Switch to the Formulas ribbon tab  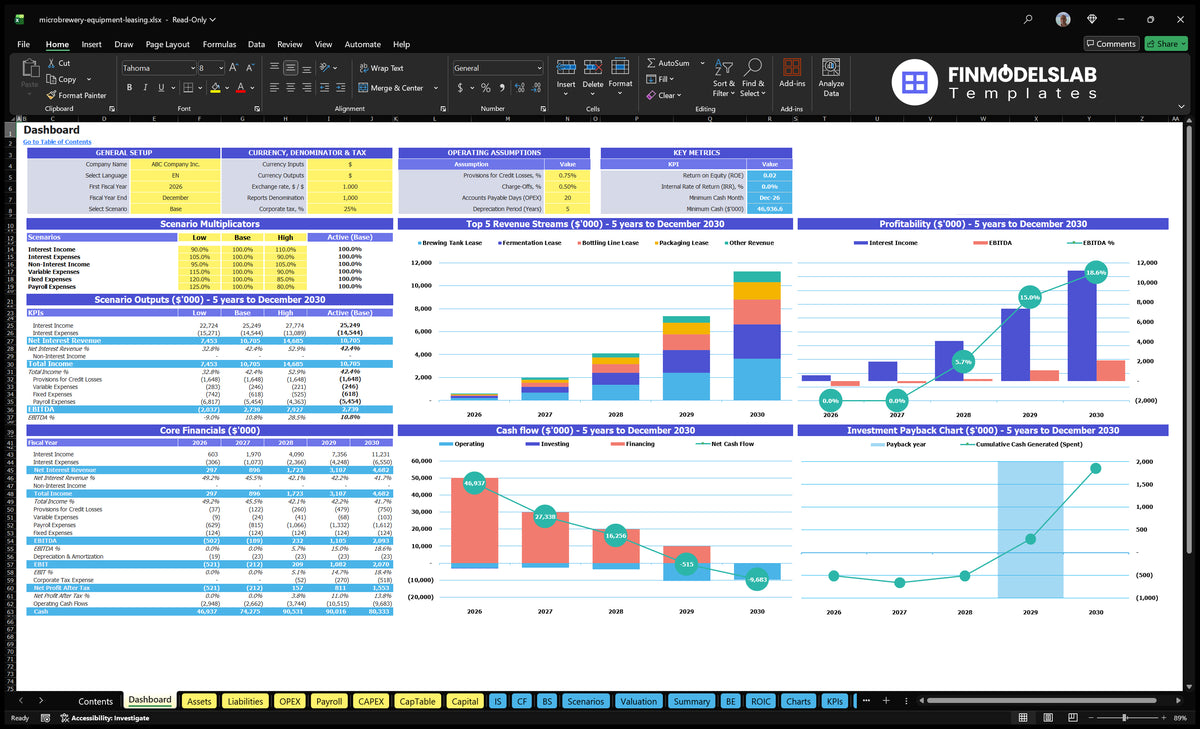click(219, 44)
